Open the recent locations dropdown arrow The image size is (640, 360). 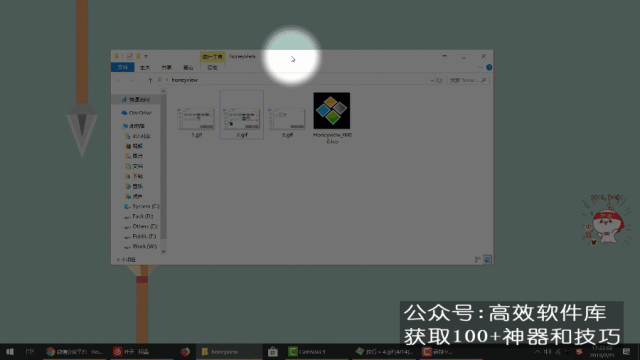point(141,80)
